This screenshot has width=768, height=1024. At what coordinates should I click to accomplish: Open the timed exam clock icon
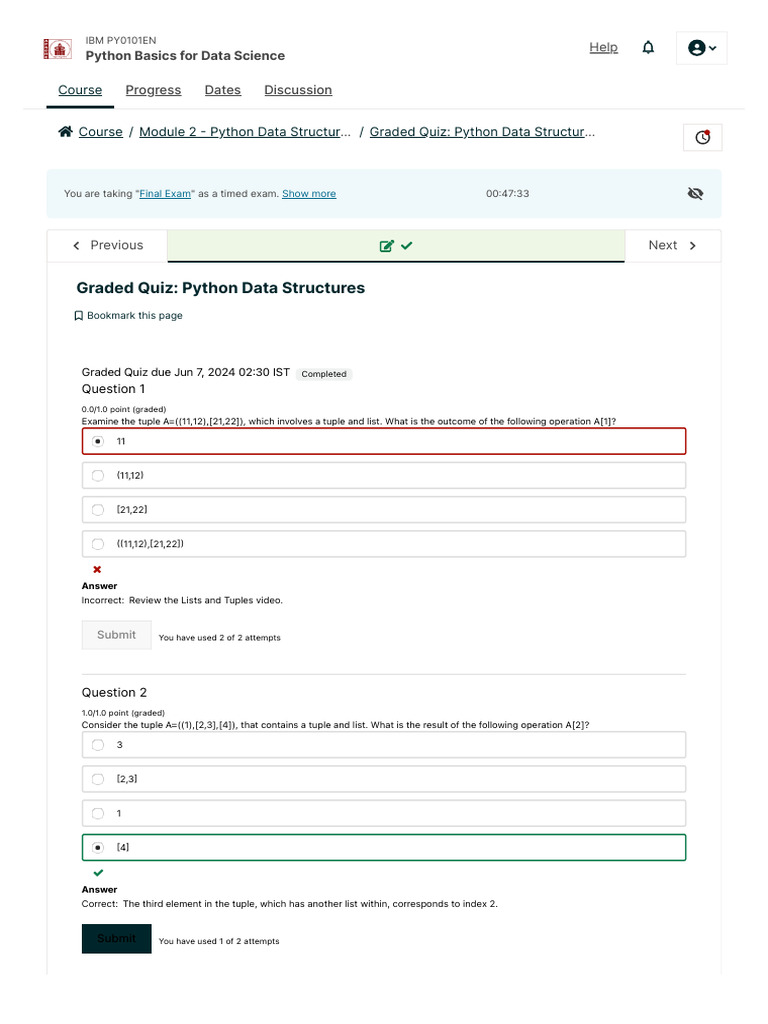point(702,138)
